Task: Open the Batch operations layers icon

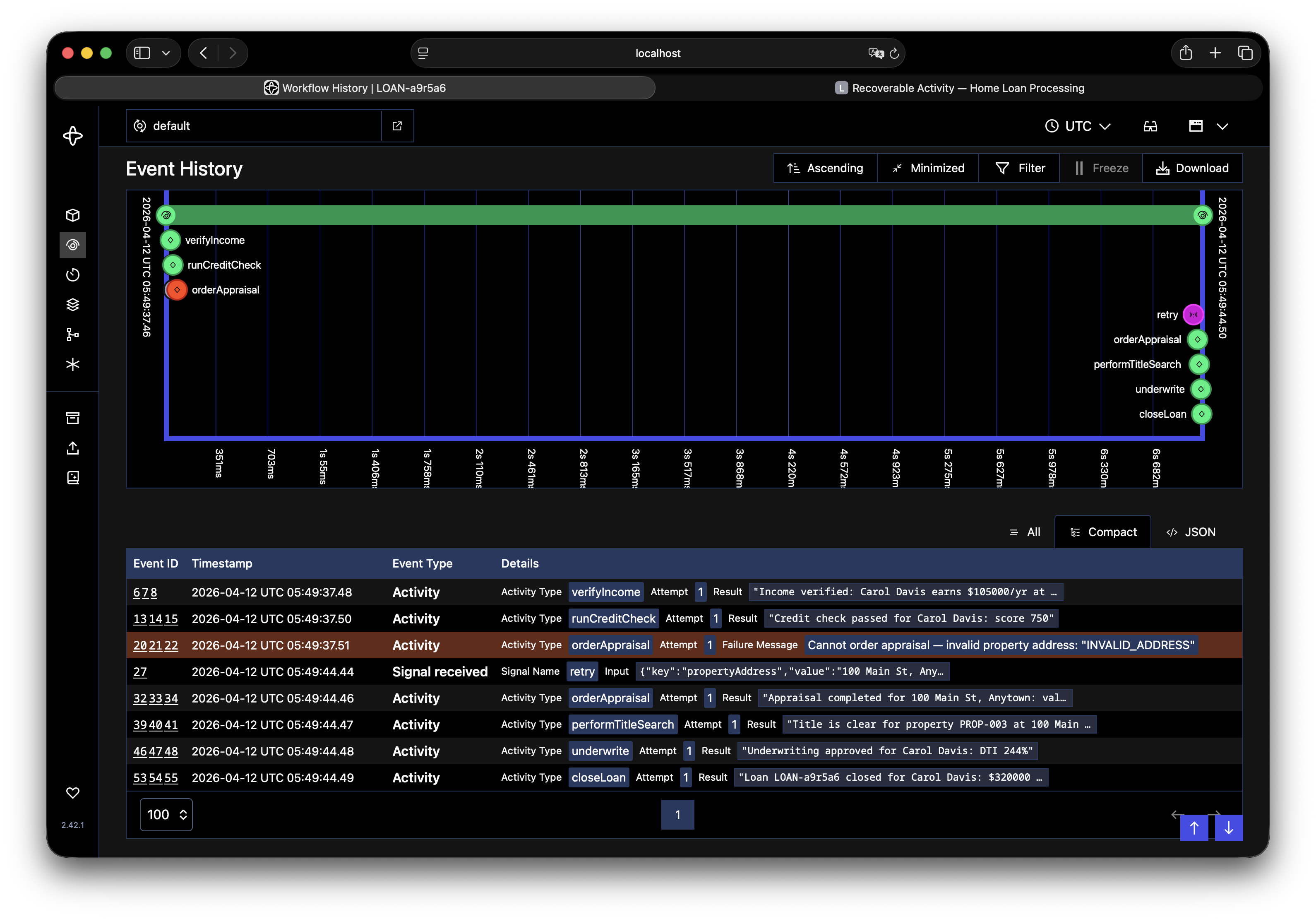Action: tap(73, 304)
